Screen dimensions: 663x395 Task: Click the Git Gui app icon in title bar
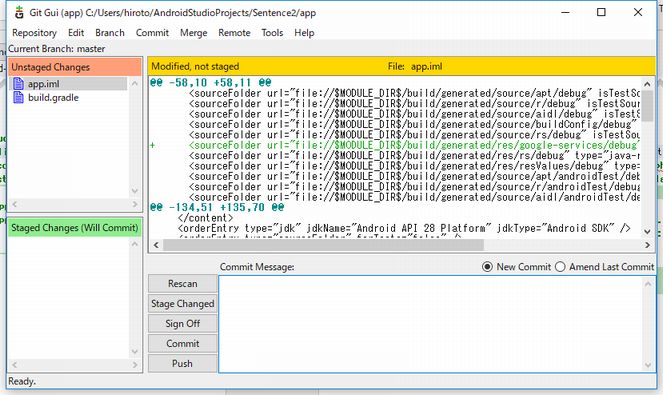click(x=19, y=12)
